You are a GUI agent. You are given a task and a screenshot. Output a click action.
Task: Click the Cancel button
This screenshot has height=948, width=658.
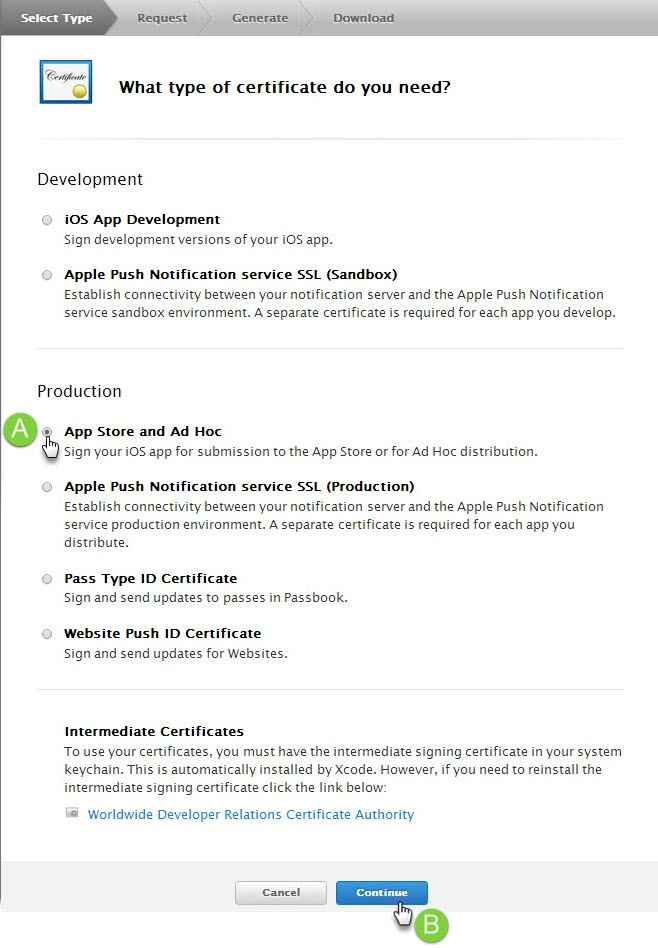pyautogui.click(x=281, y=892)
